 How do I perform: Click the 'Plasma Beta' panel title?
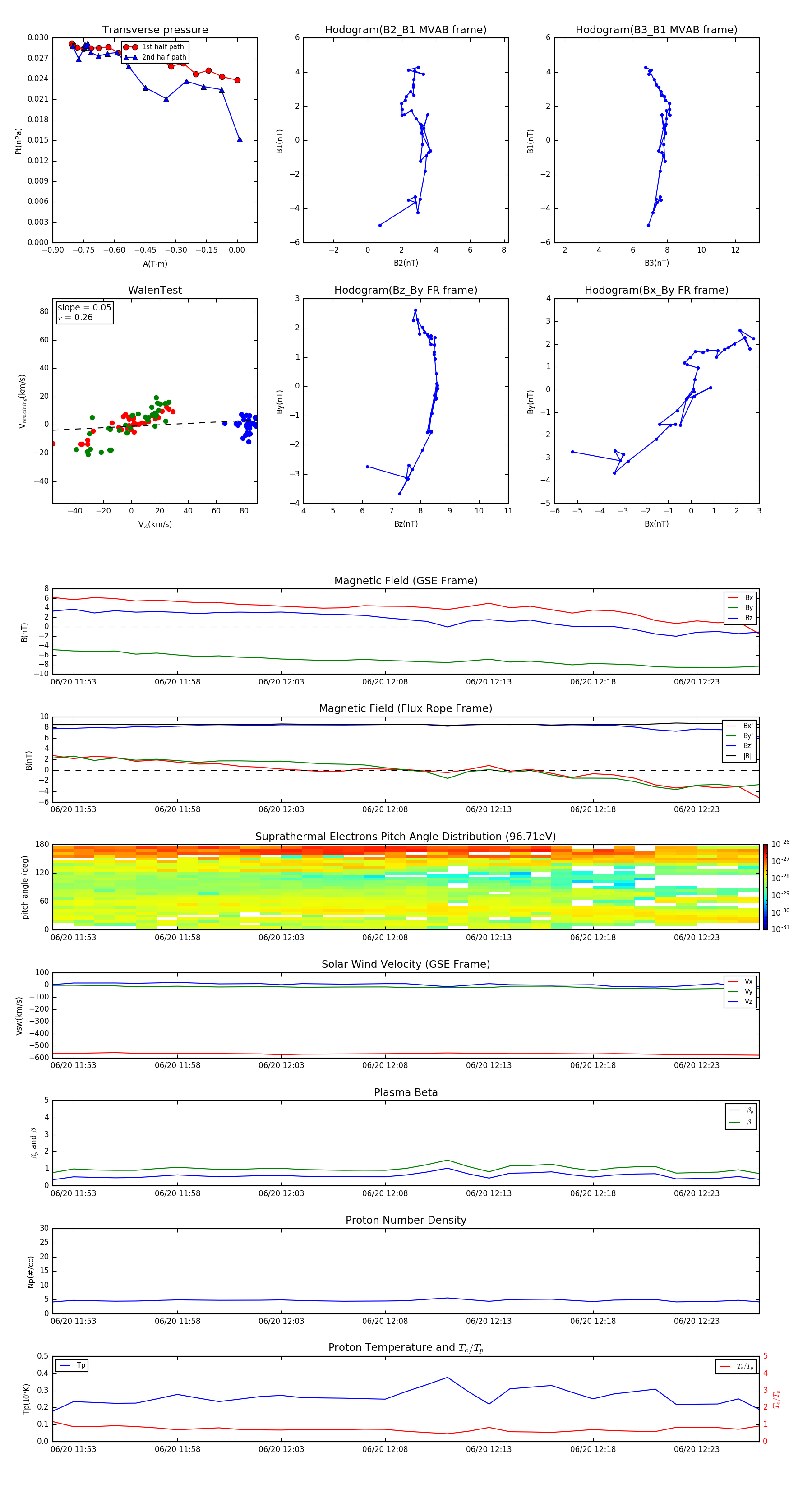[406, 1092]
